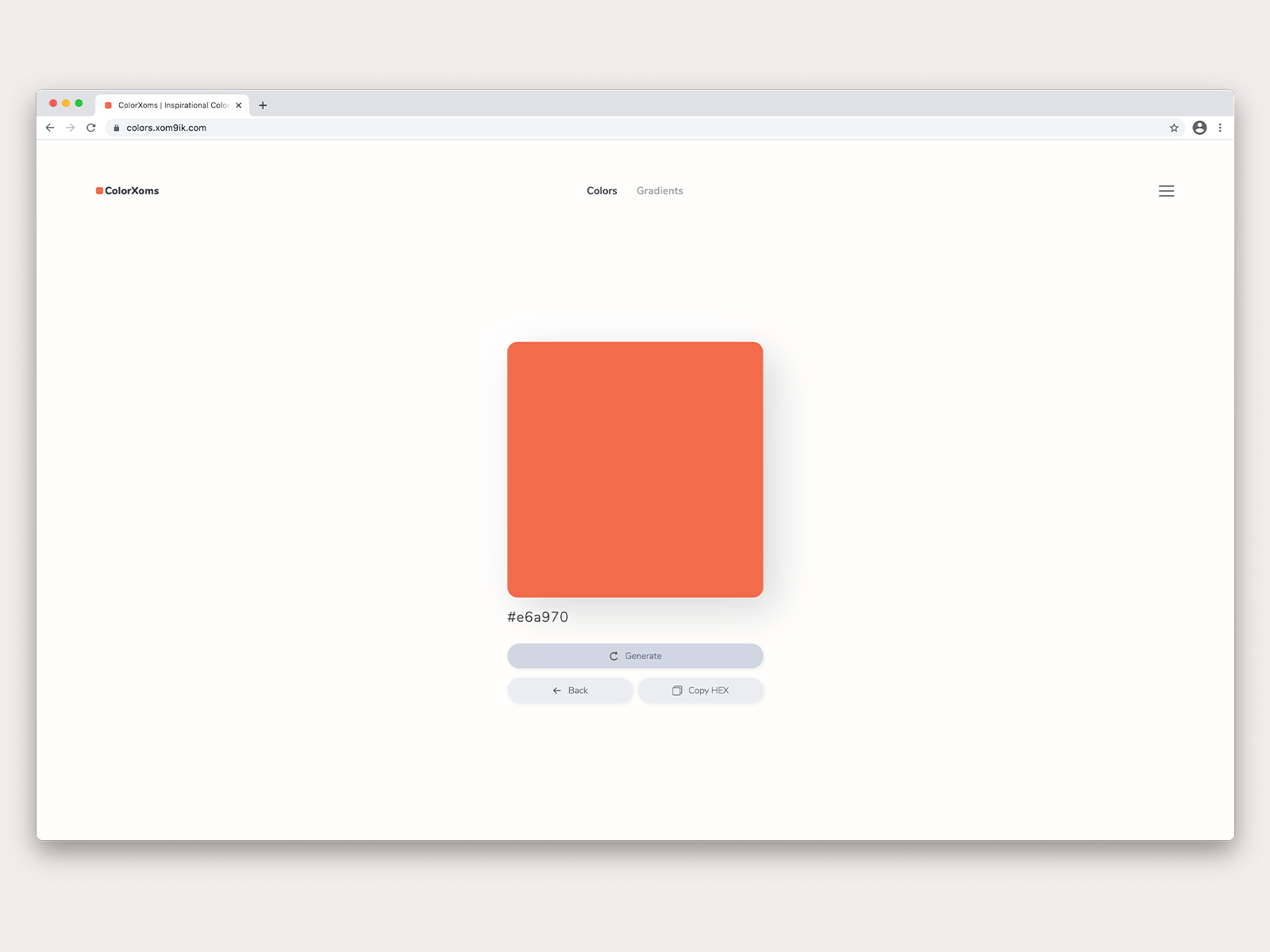Maximize the window with green button
The width and height of the screenshot is (1270, 952).
79,103
